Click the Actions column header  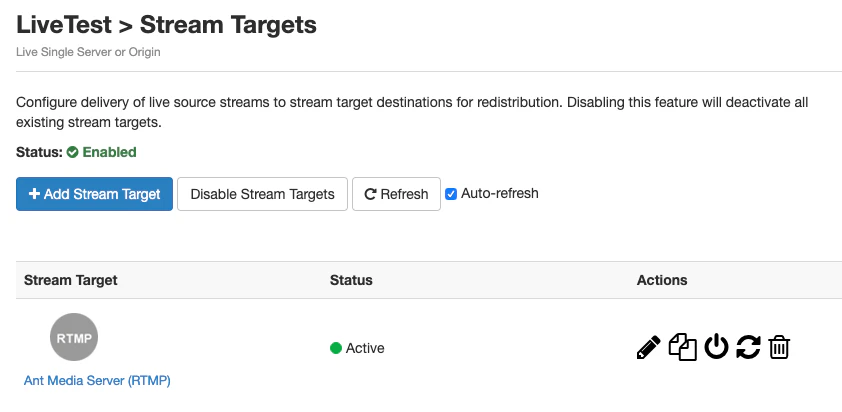coord(662,280)
